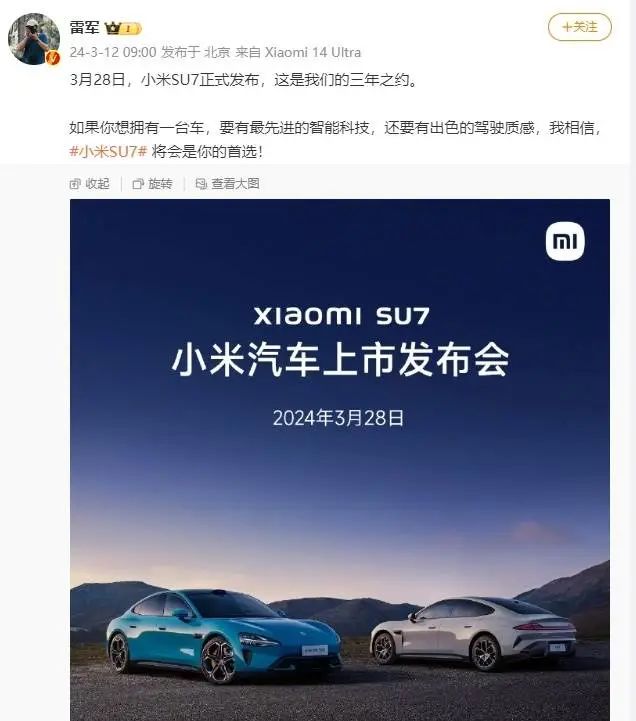Rotate the image with 旋转 icon

138,184
